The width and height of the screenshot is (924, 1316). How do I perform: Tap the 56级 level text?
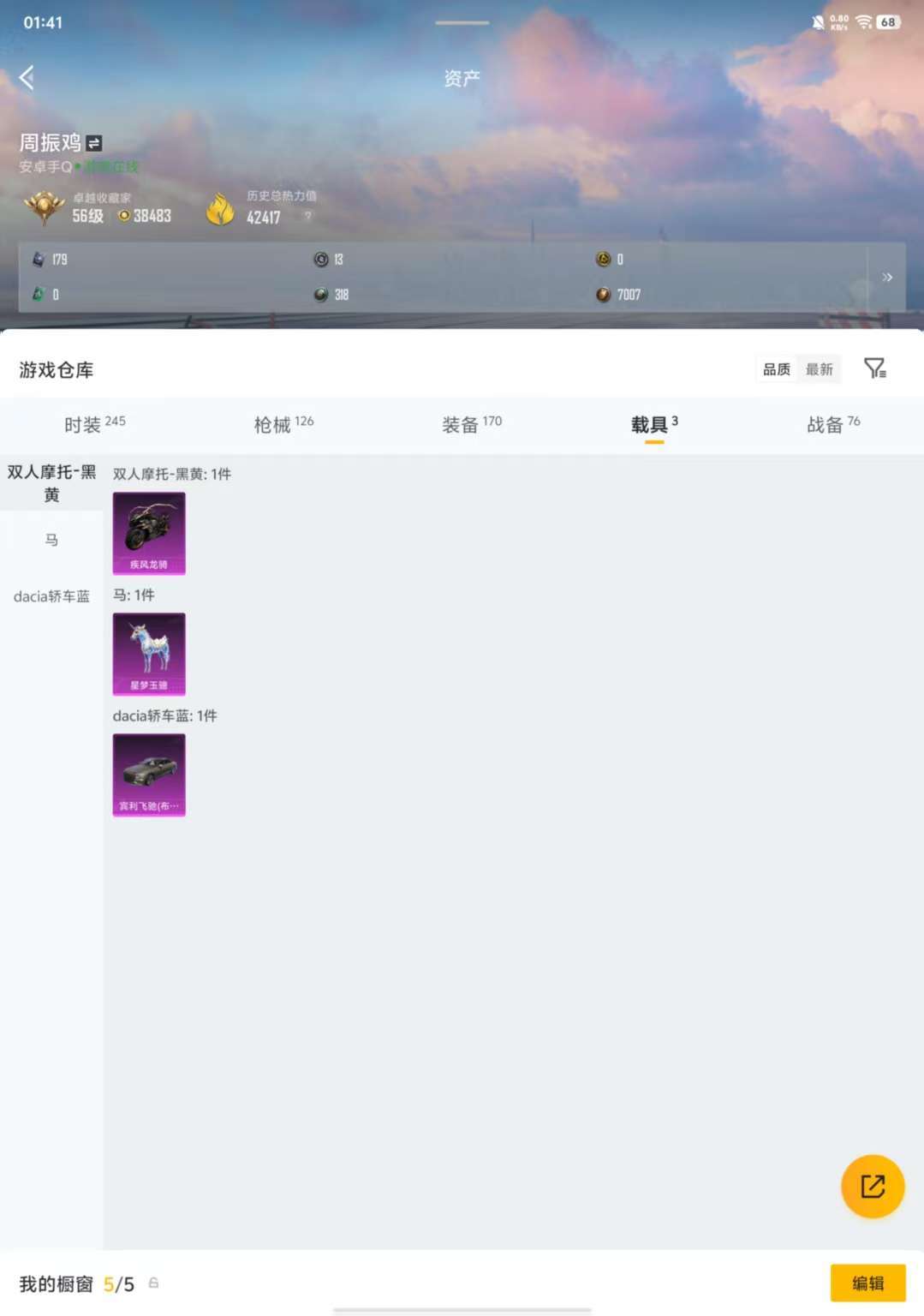[x=88, y=216]
